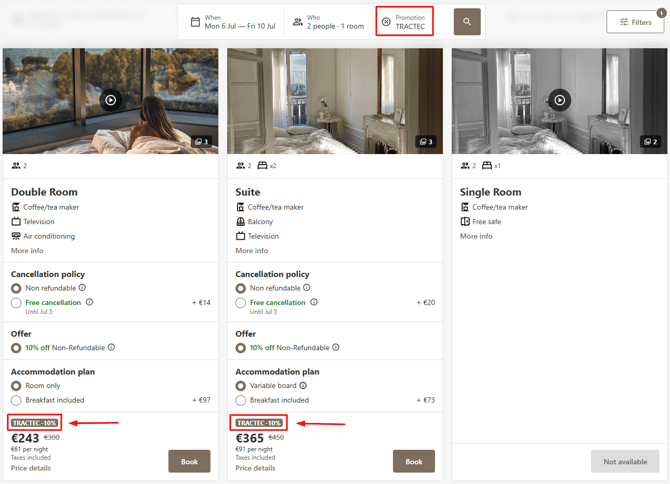Open Double Room photo gallery counter icon
Screen dimensions: 670x484
pyautogui.click(x=201, y=141)
